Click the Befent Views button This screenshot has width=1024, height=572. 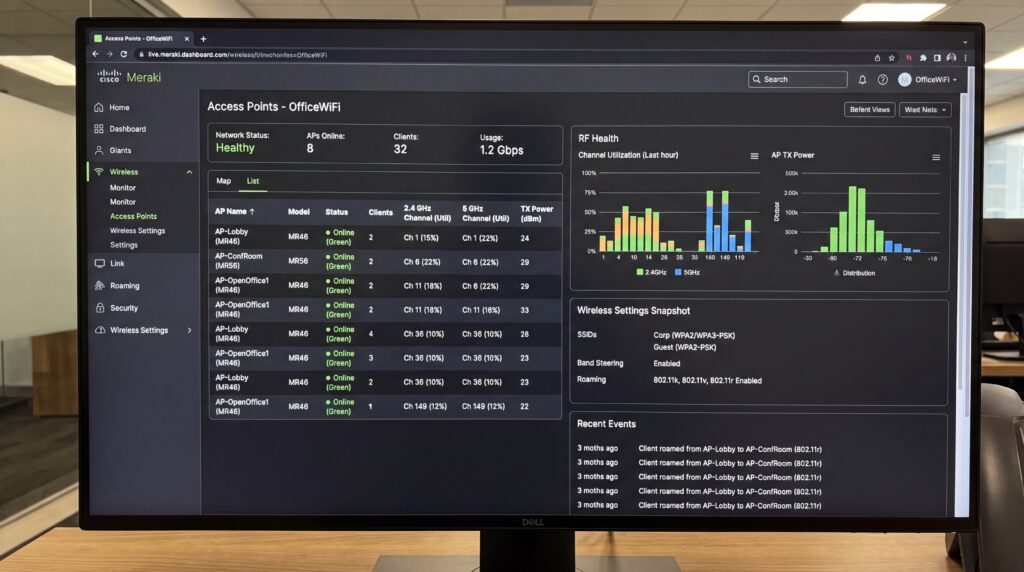coord(869,110)
